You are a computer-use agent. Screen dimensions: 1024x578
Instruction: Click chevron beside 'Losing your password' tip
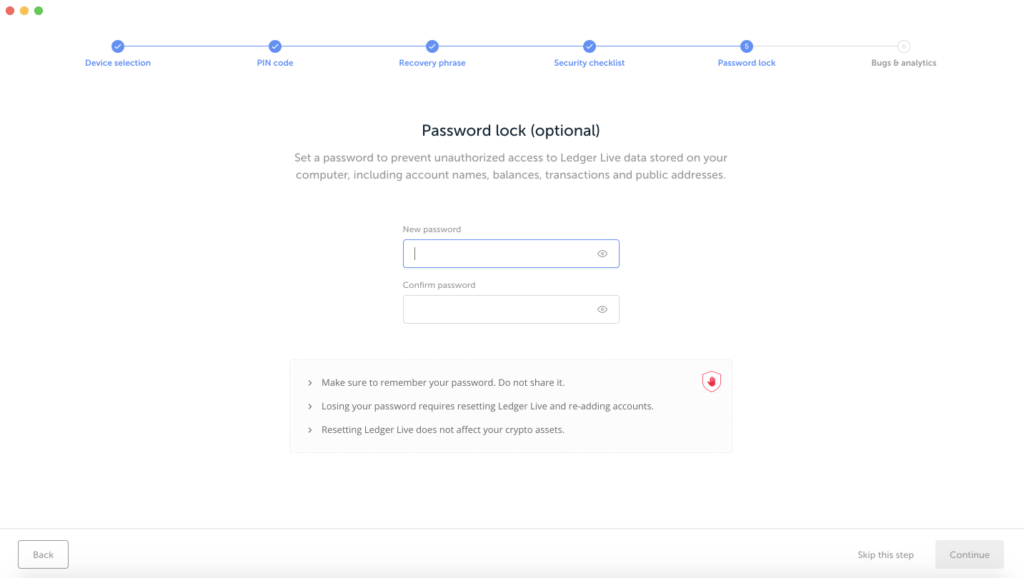pyautogui.click(x=310, y=406)
